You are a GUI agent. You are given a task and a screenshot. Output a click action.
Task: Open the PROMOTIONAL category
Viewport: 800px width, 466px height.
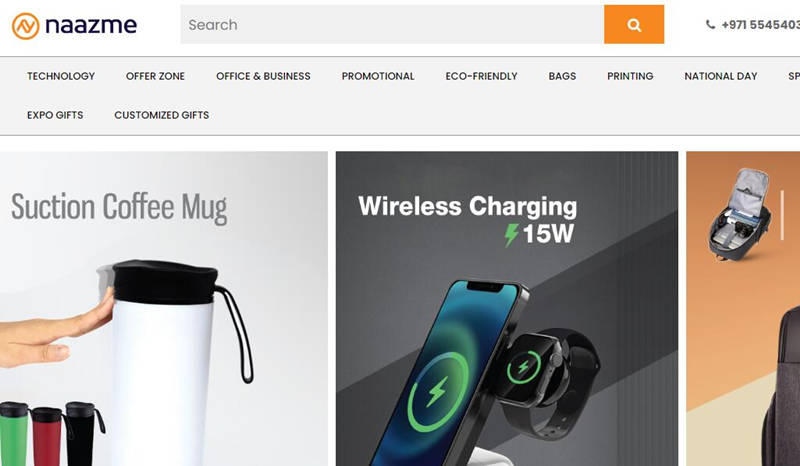(x=378, y=76)
